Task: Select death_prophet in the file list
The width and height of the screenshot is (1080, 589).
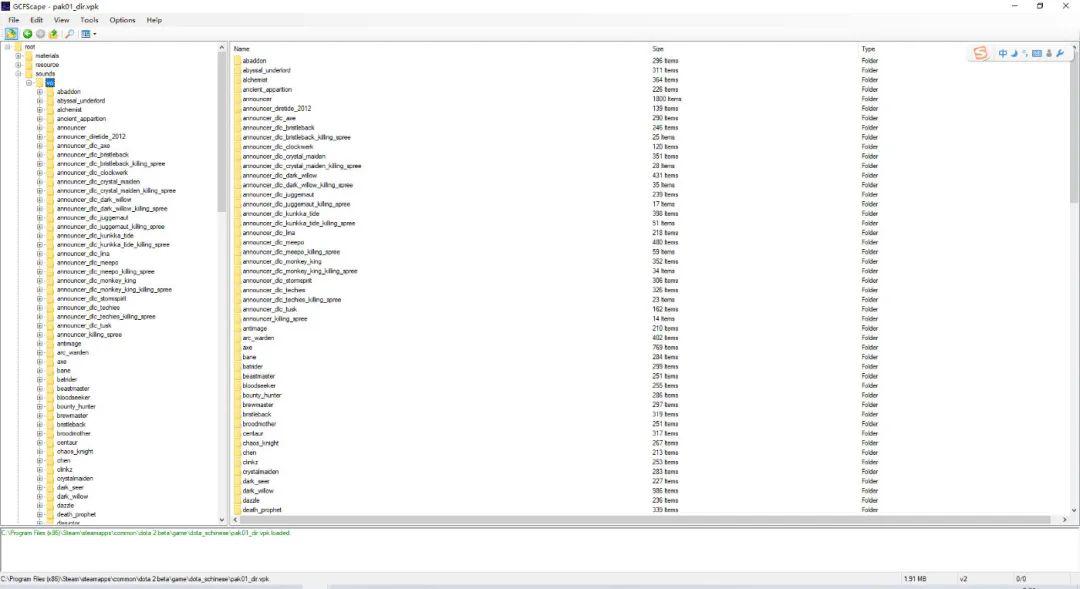Action: 262,510
